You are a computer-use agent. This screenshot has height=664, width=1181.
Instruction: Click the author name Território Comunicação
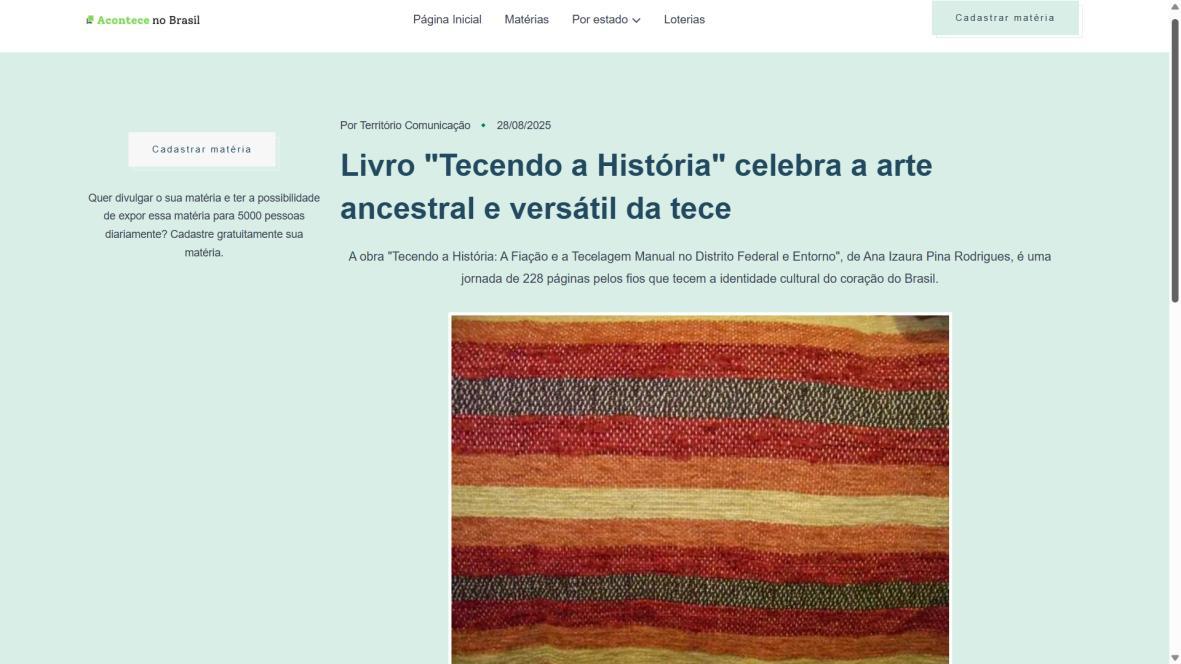coord(415,126)
